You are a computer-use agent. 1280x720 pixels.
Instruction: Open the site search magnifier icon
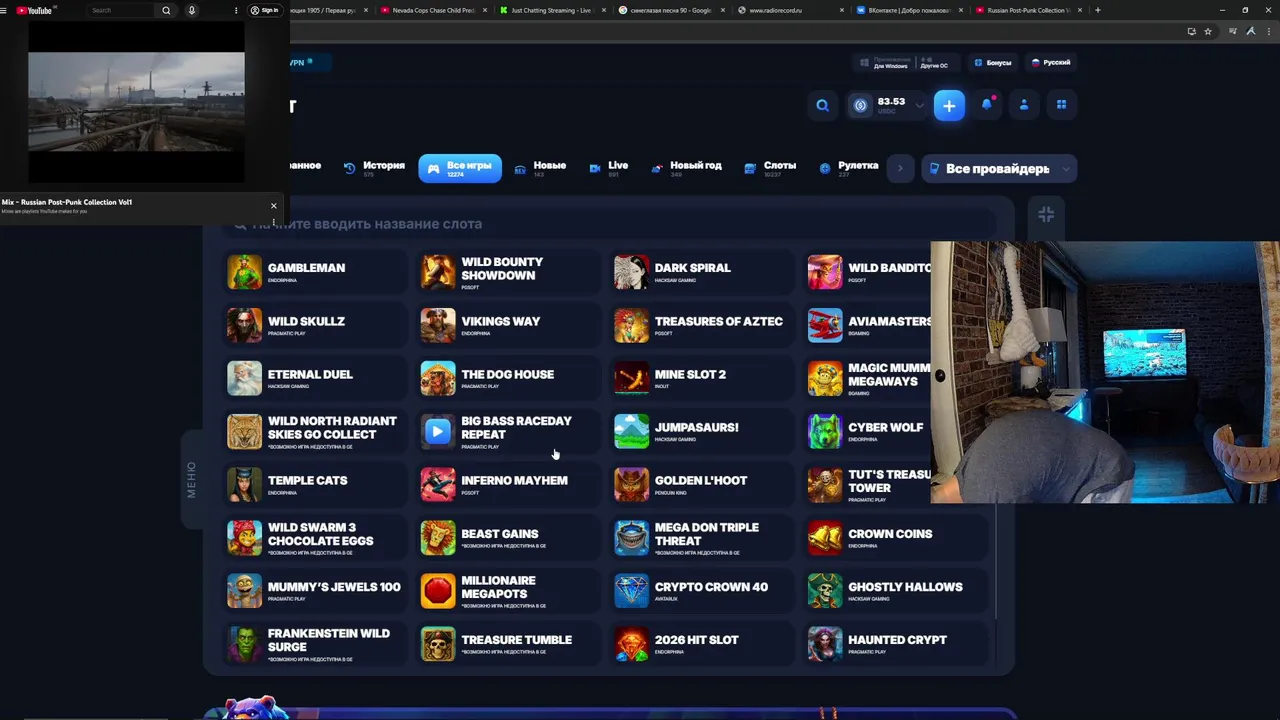(822, 105)
